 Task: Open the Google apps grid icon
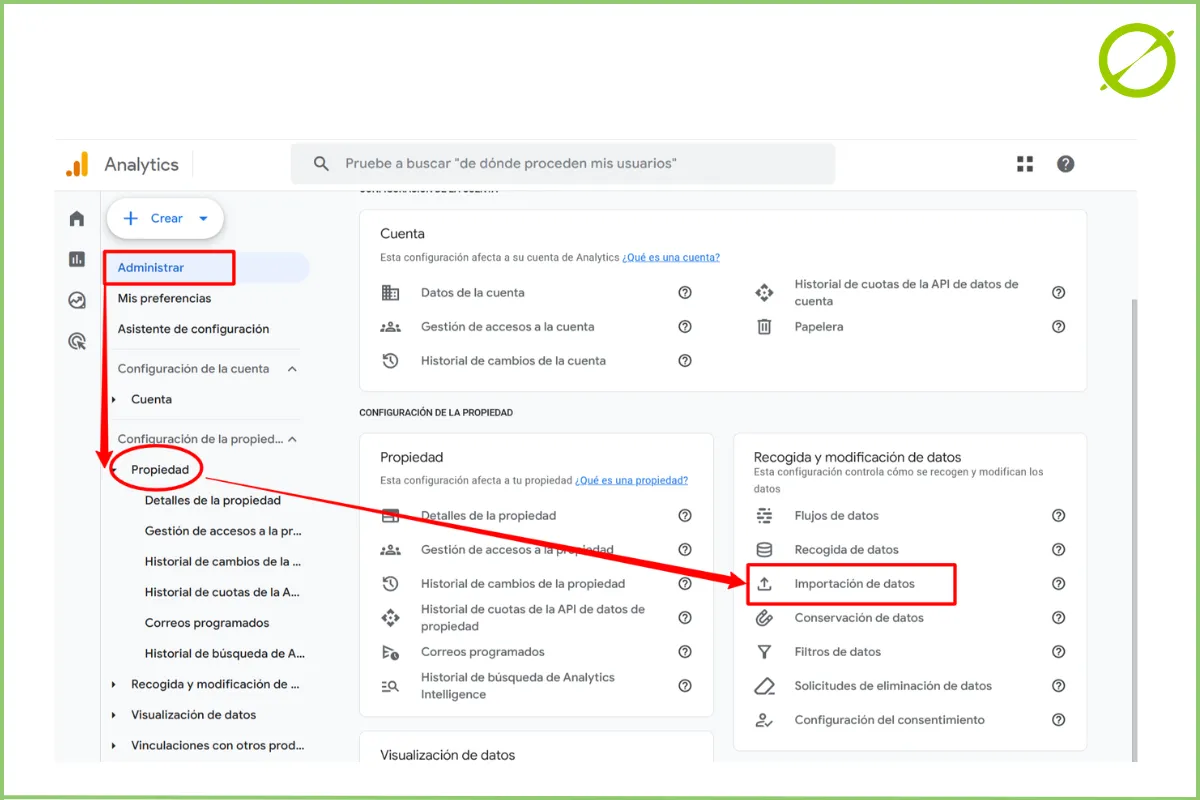tap(1025, 164)
